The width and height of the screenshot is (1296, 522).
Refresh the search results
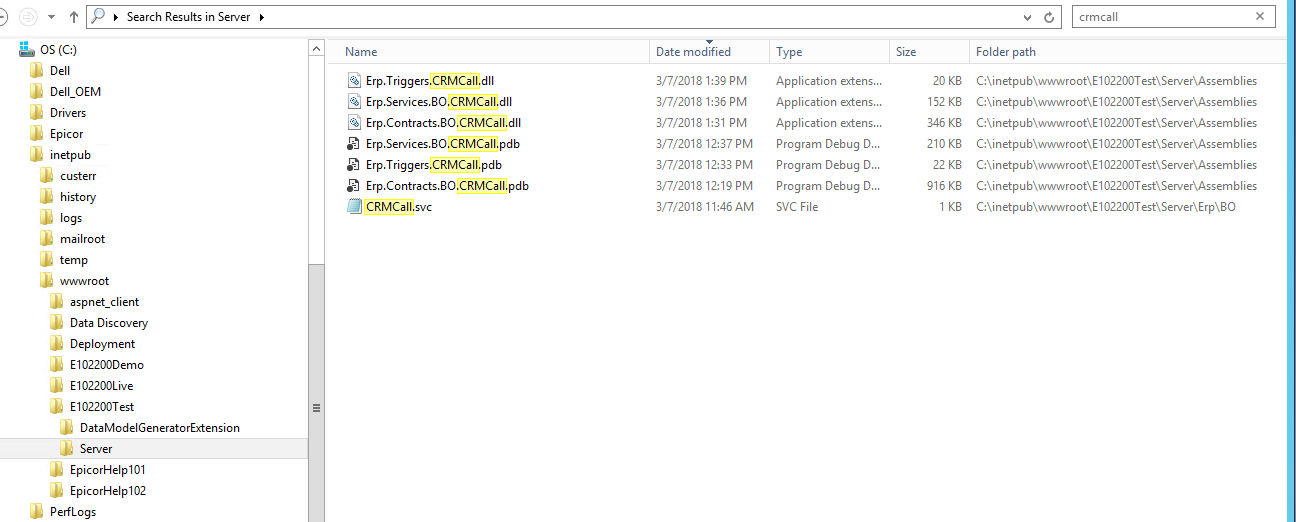click(1049, 18)
